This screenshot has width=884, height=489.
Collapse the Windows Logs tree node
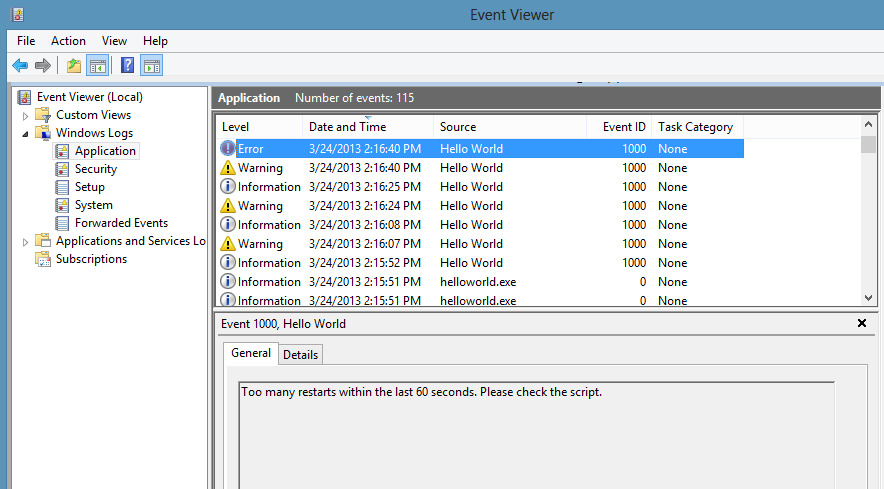point(25,134)
